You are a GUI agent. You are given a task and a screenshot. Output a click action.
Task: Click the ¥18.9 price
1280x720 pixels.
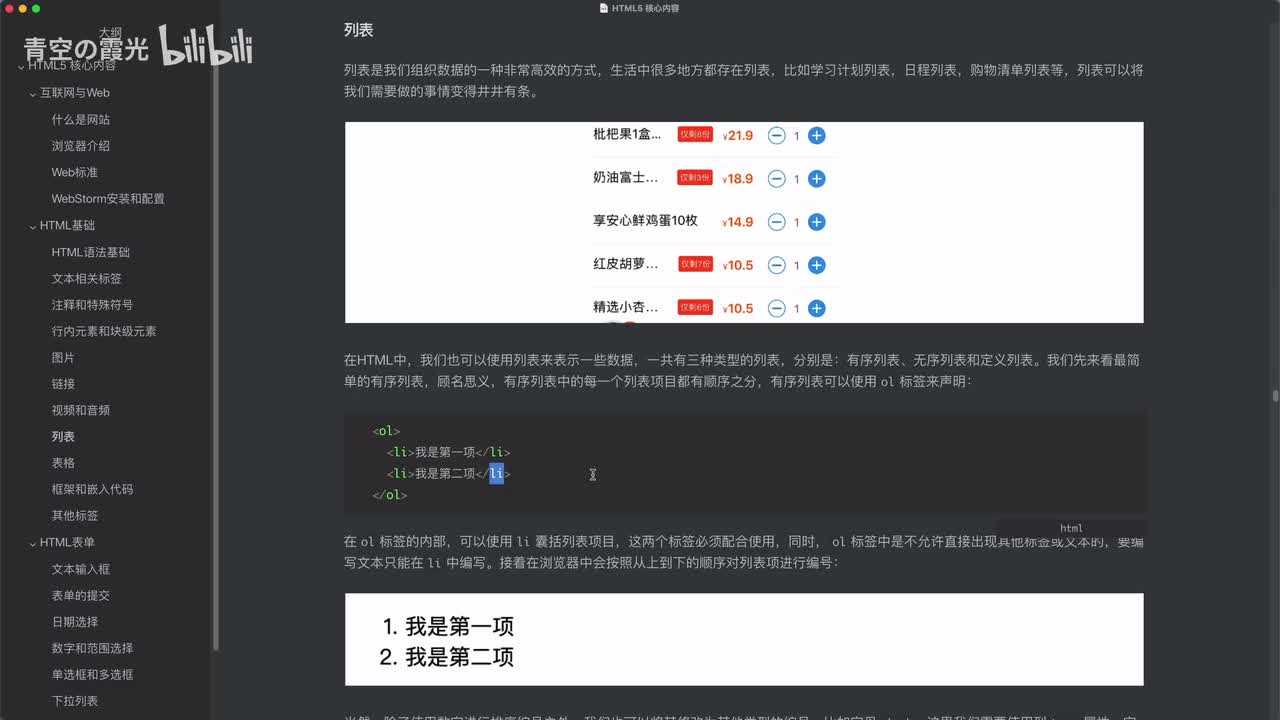click(x=738, y=179)
